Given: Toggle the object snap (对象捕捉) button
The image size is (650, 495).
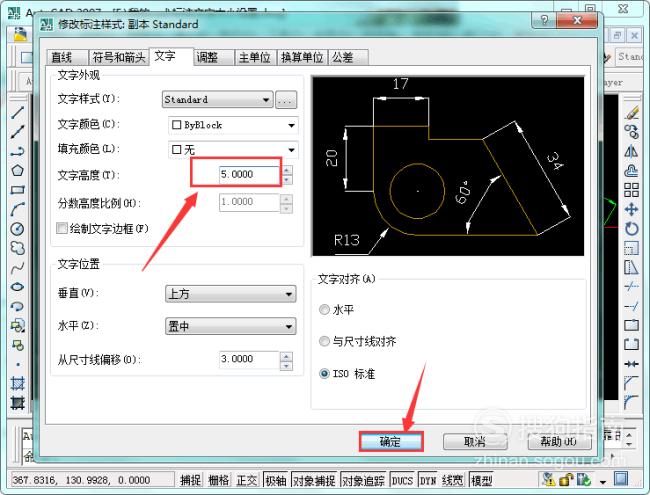Looking at the screenshot, I should (x=315, y=480).
